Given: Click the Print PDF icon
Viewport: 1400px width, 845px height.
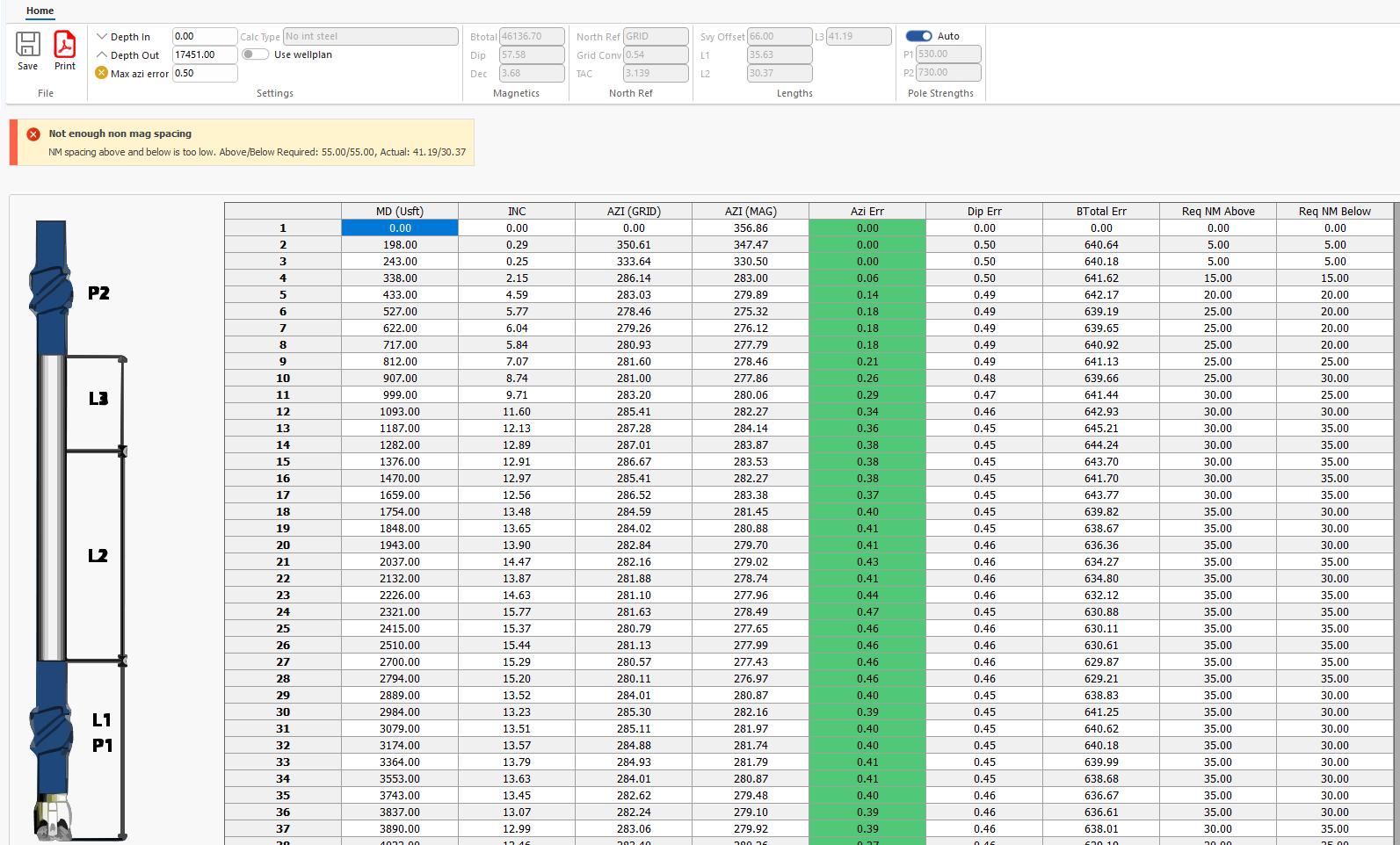Looking at the screenshot, I should click(65, 45).
